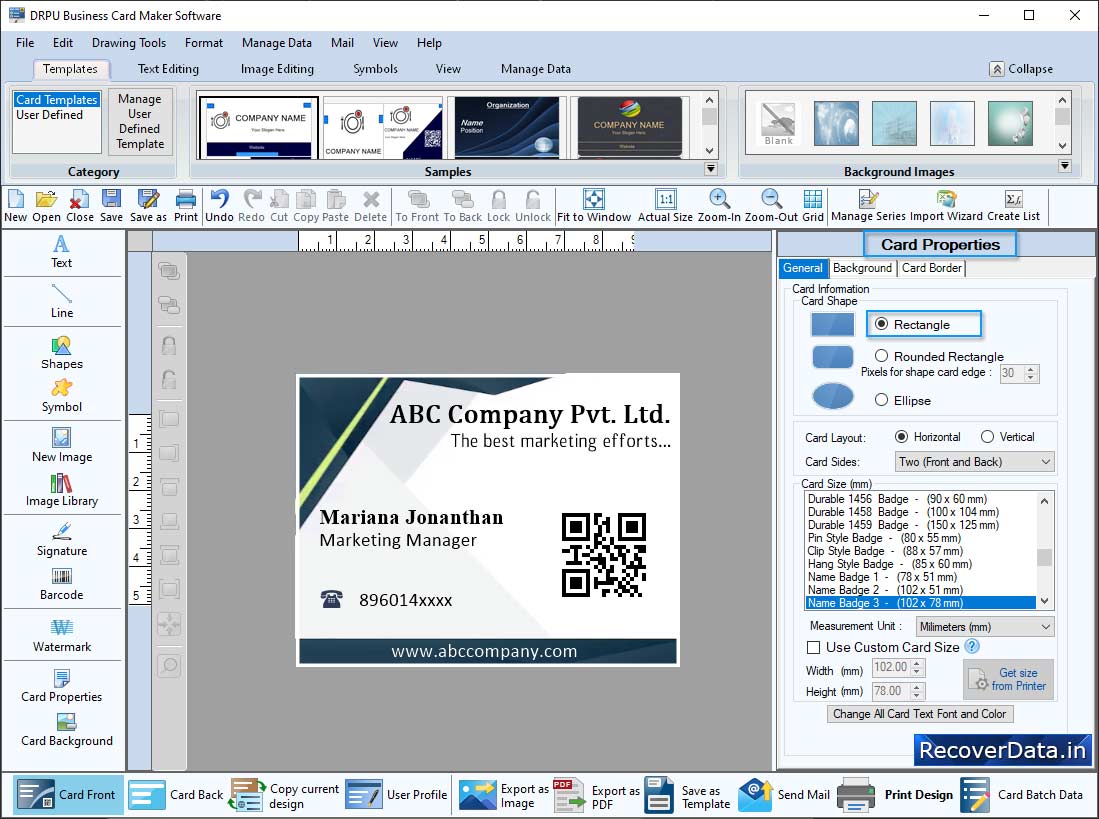Open the Measurement Unit dropdown

(985, 626)
